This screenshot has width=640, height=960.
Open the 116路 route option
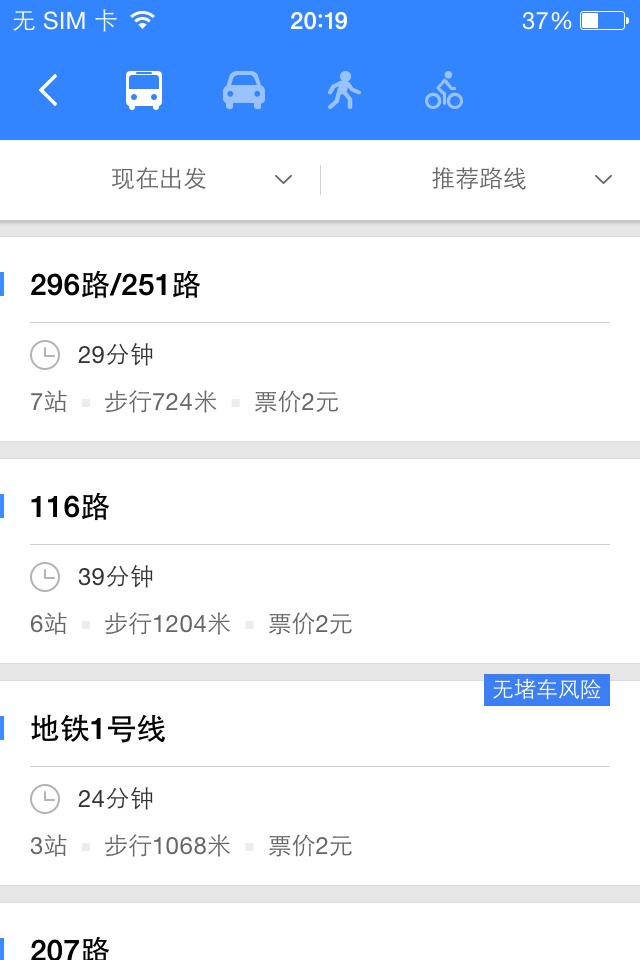click(x=70, y=508)
